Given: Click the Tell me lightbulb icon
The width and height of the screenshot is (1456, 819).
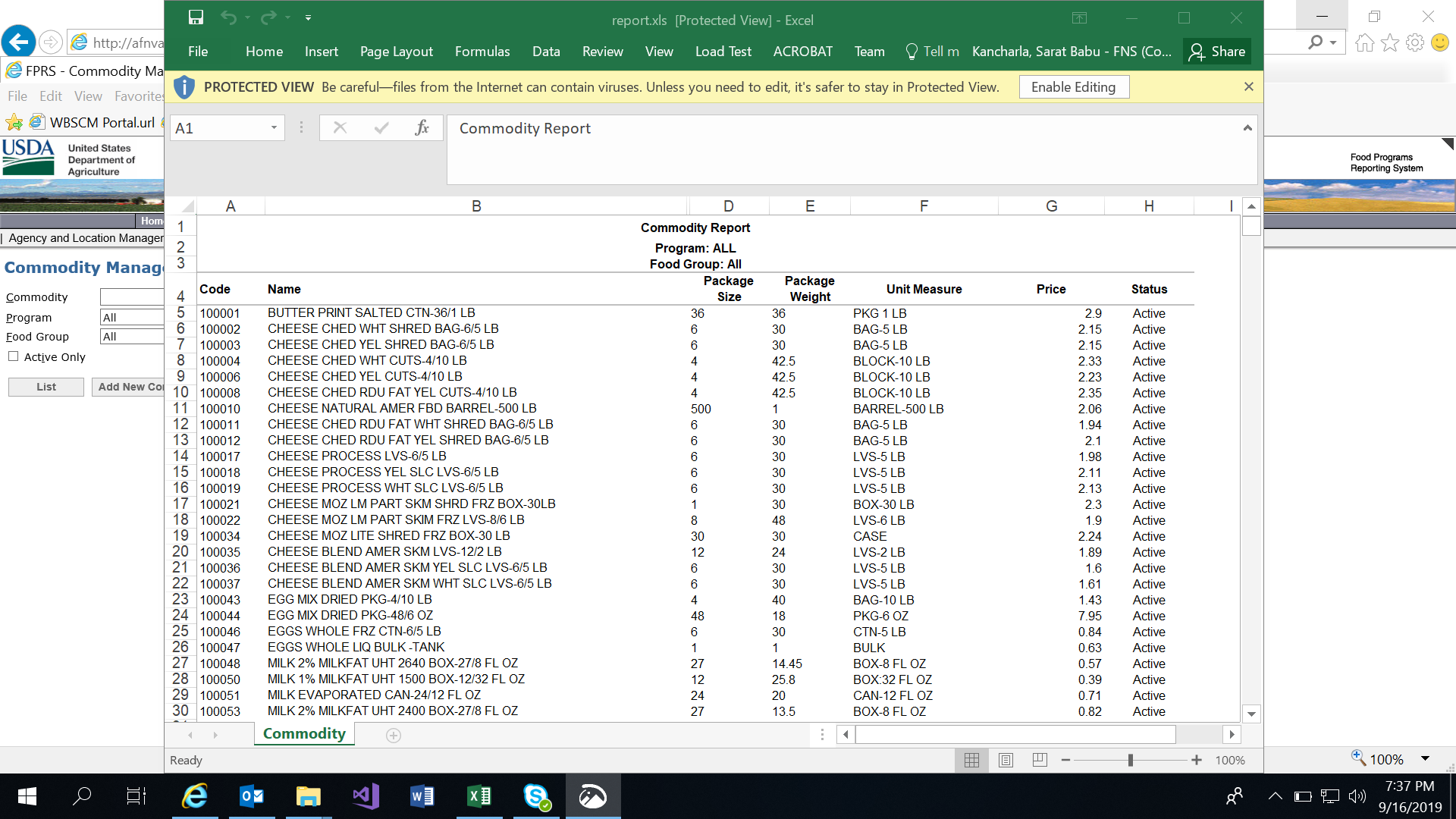Looking at the screenshot, I should (912, 52).
